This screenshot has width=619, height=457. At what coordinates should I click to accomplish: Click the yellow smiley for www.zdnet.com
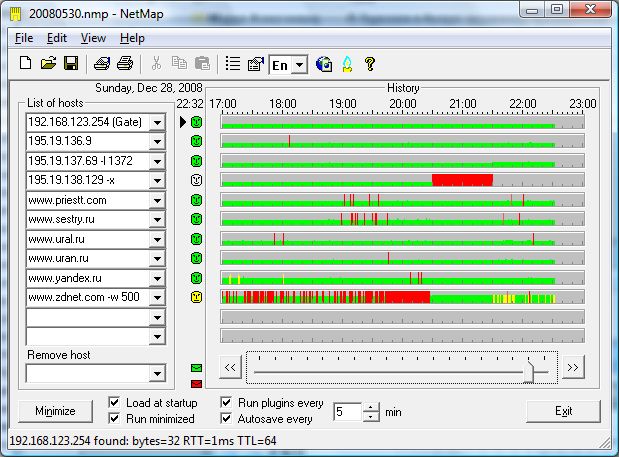(196, 297)
